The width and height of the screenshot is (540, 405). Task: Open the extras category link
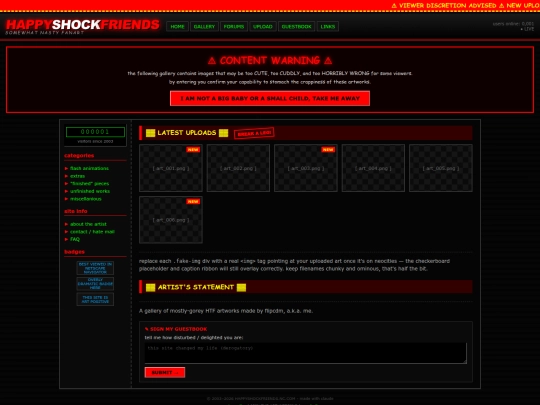click(77, 176)
